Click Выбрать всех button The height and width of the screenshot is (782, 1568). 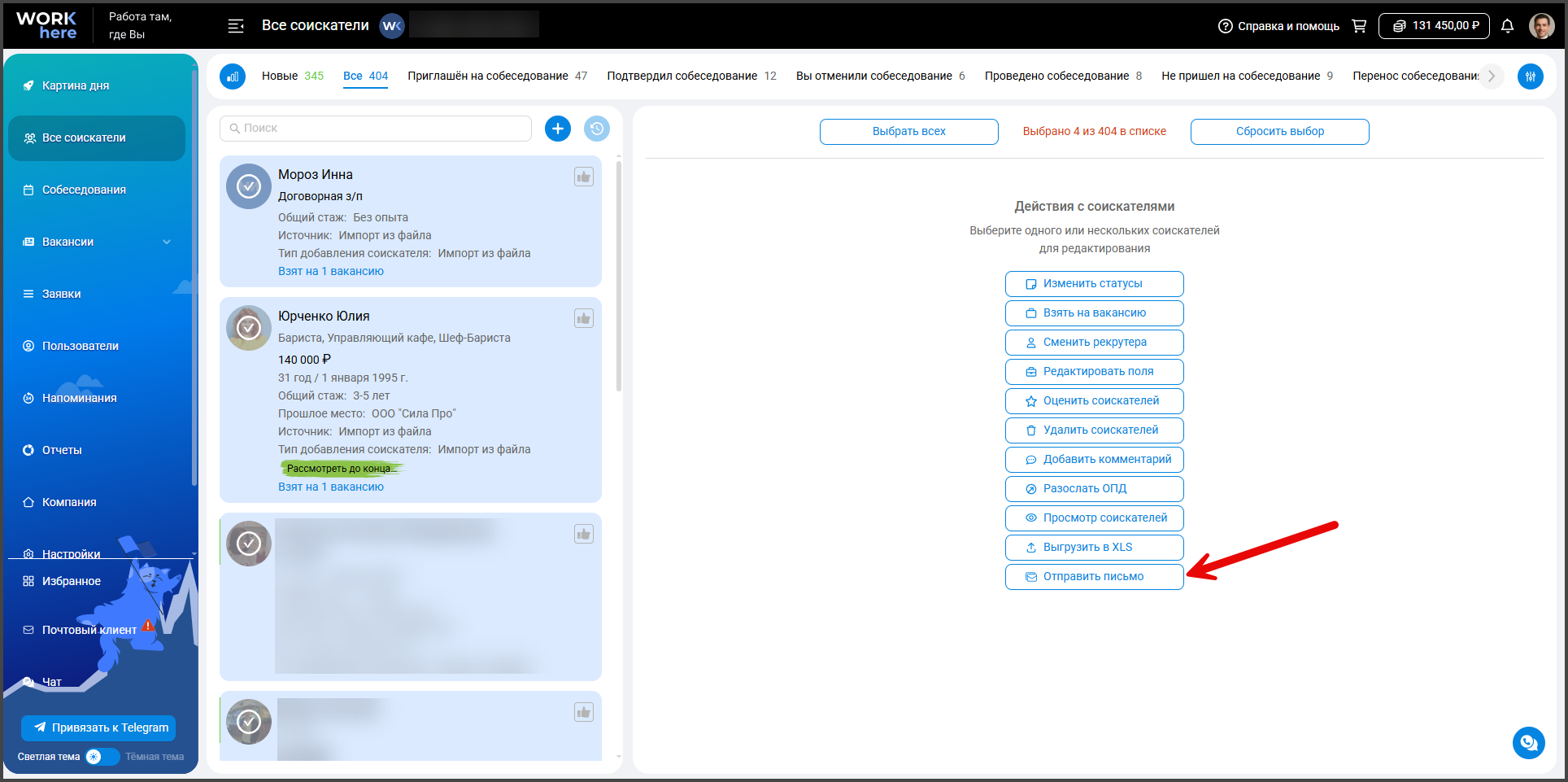coord(909,131)
